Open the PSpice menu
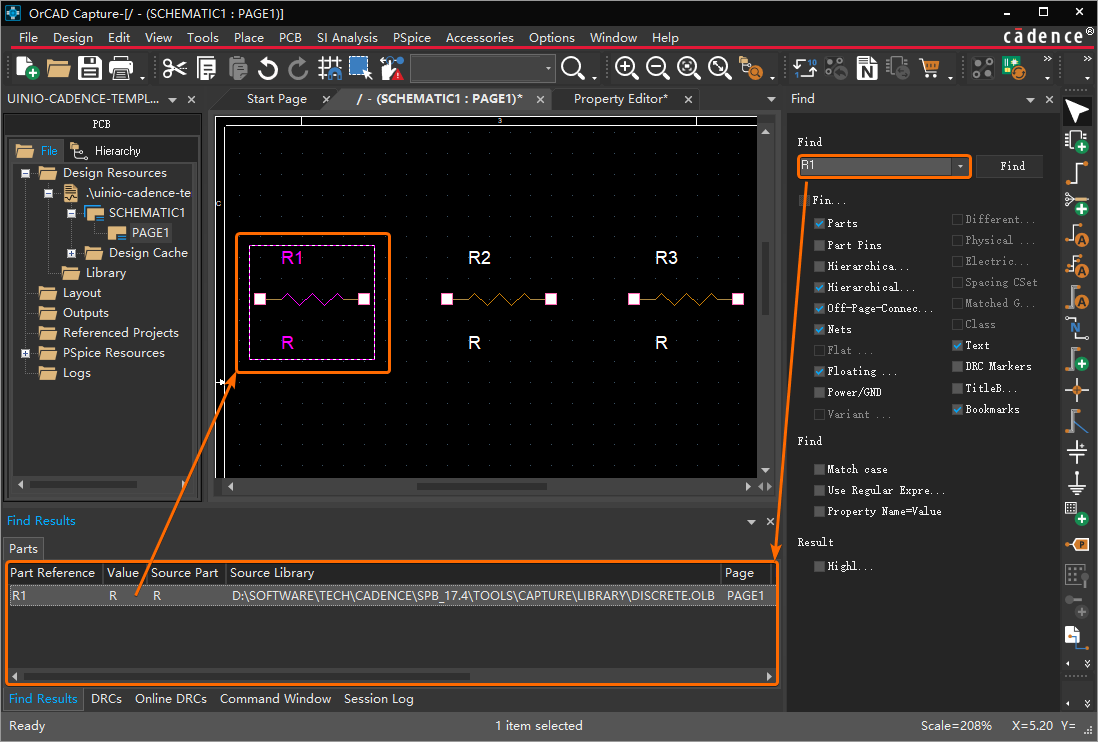 click(x=412, y=37)
